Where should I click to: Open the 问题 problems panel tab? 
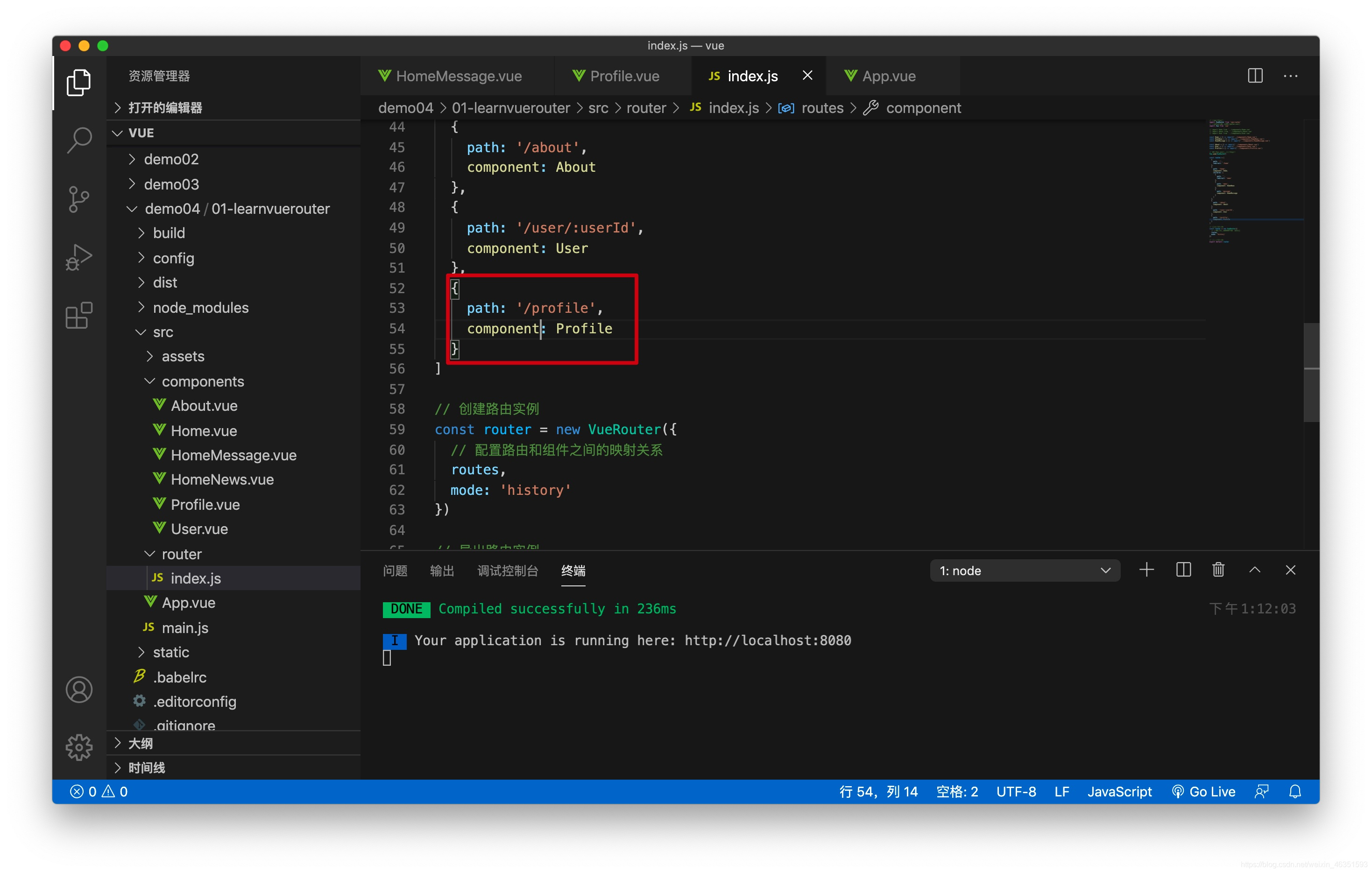click(395, 570)
